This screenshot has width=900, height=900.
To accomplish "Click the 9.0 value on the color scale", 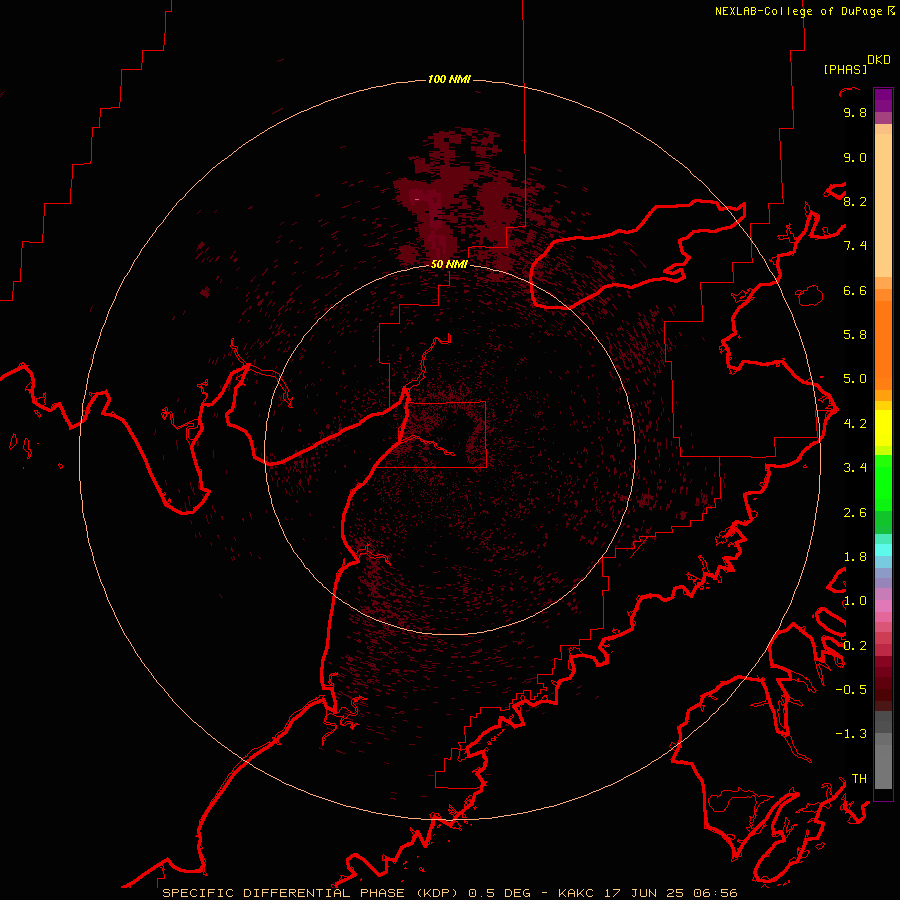I will point(855,158).
